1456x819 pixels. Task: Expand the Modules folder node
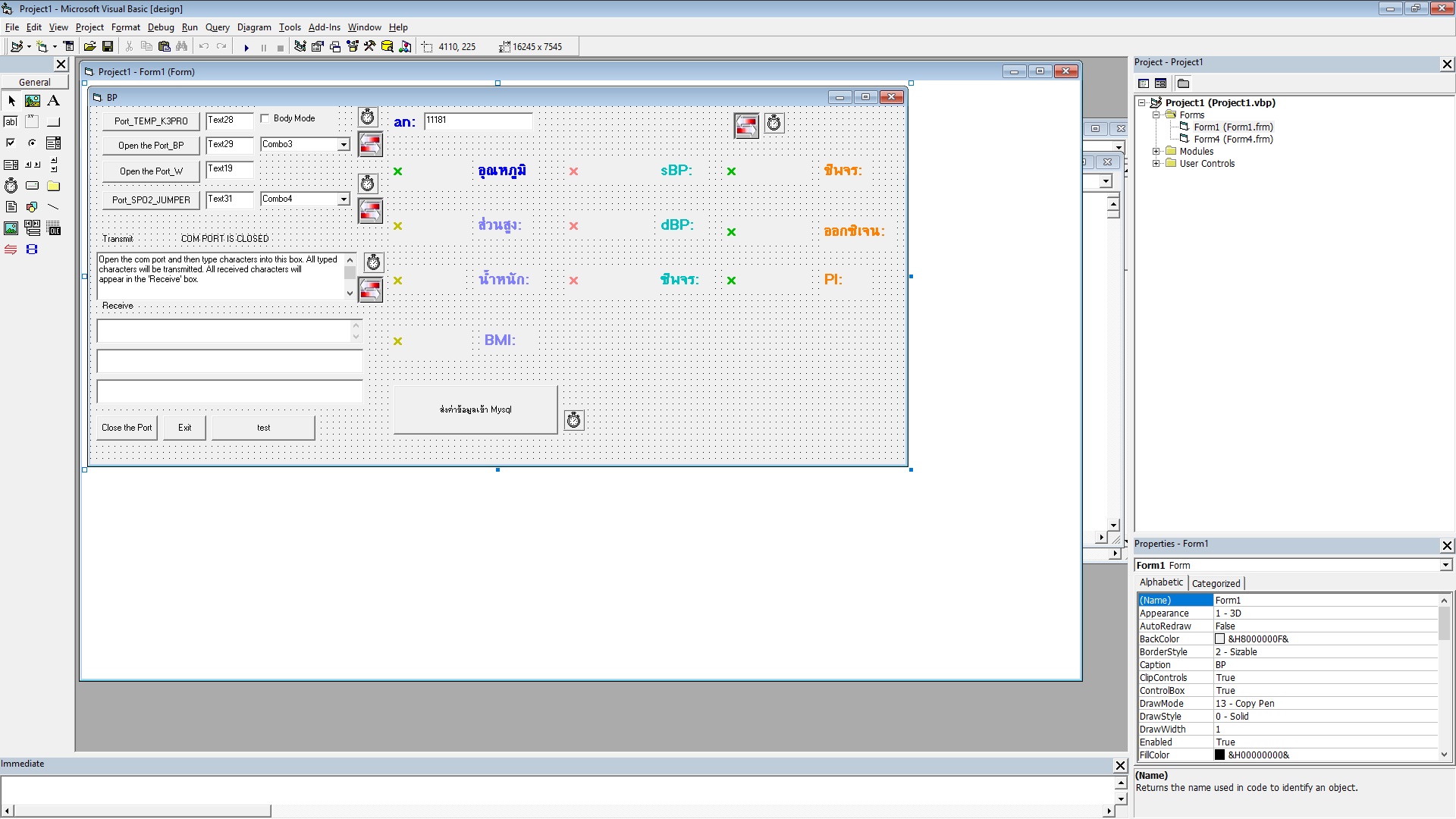(1156, 152)
